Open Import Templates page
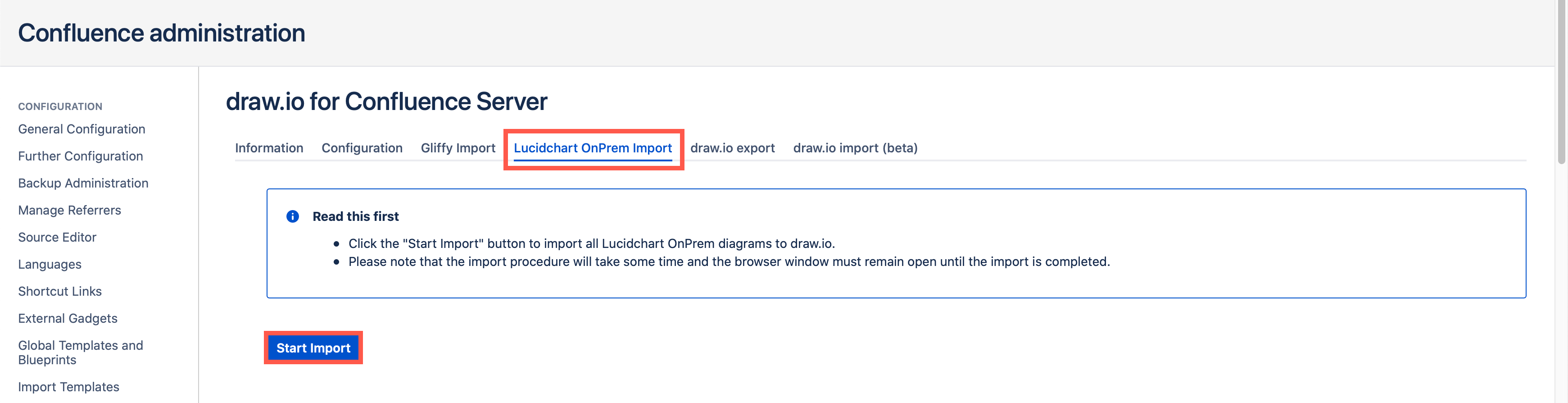The height and width of the screenshot is (403, 1568). [68, 386]
